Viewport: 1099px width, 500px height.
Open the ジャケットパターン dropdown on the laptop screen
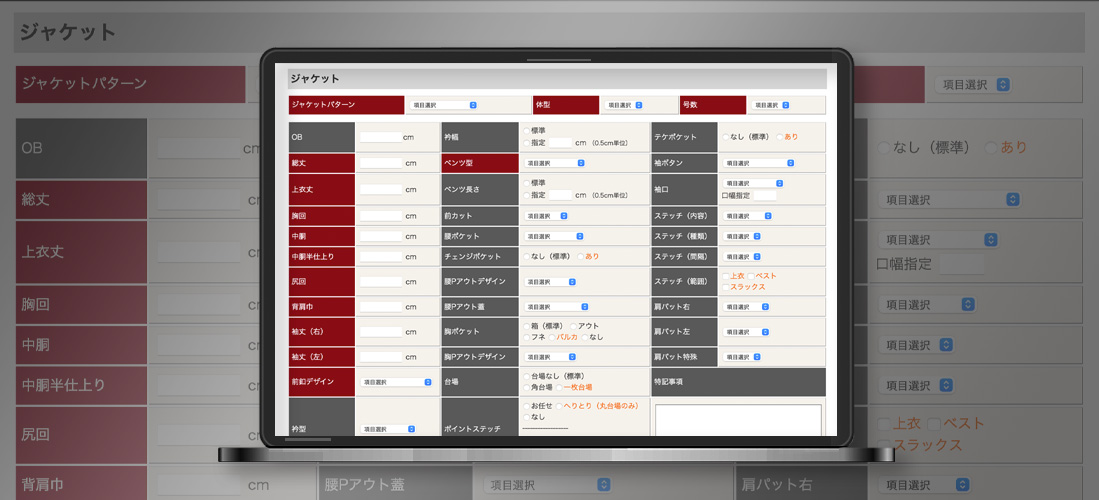(443, 105)
